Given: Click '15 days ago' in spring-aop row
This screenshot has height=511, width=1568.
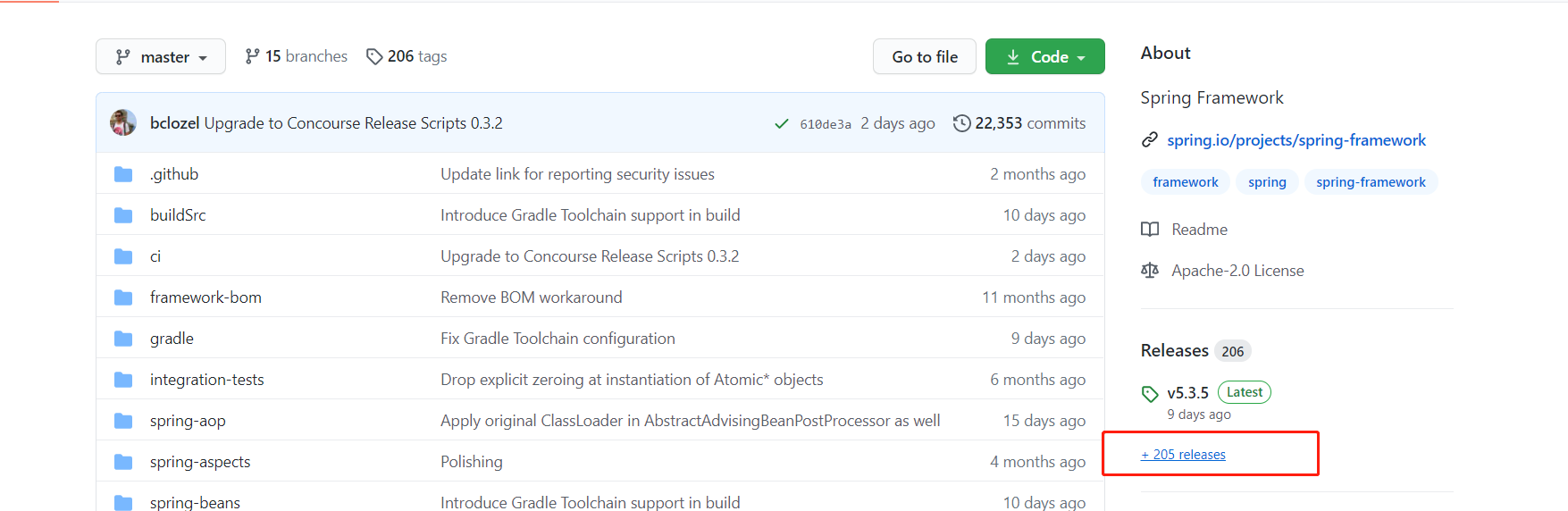Looking at the screenshot, I should [1044, 421].
